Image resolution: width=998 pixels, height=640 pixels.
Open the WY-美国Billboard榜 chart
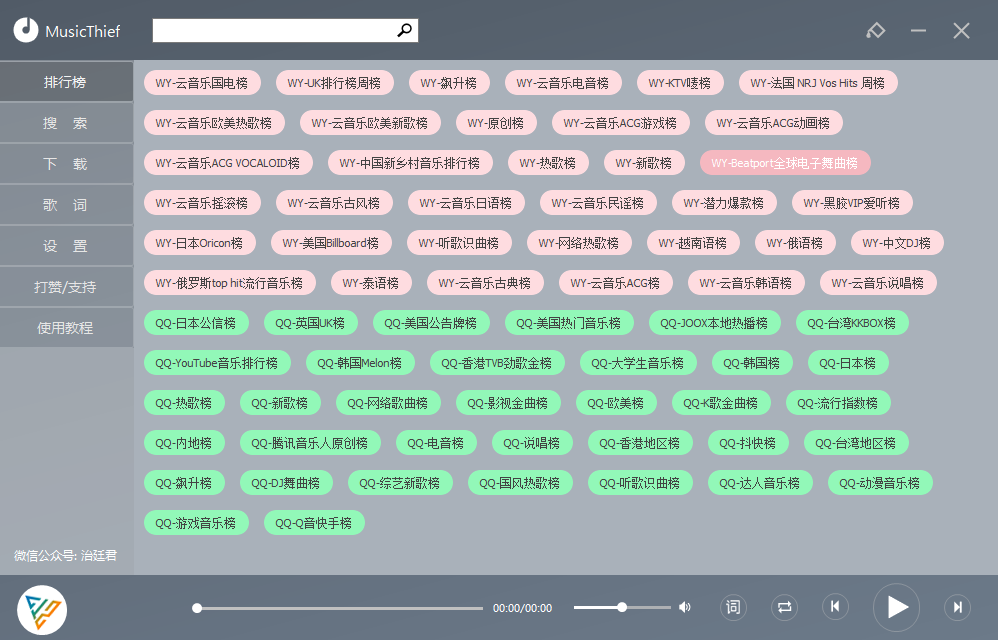pyautogui.click(x=331, y=243)
